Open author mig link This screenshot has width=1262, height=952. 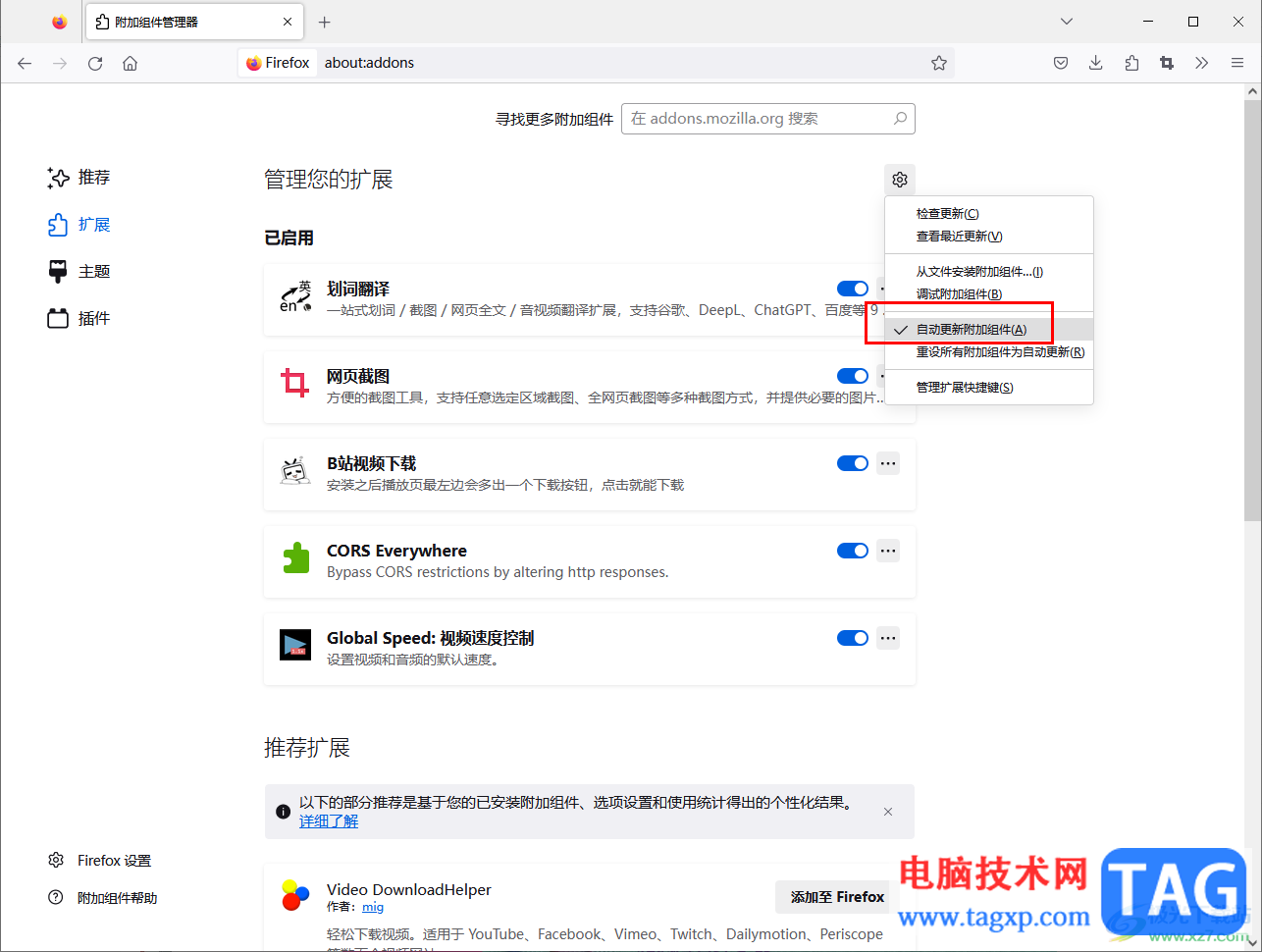pyautogui.click(x=373, y=907)
